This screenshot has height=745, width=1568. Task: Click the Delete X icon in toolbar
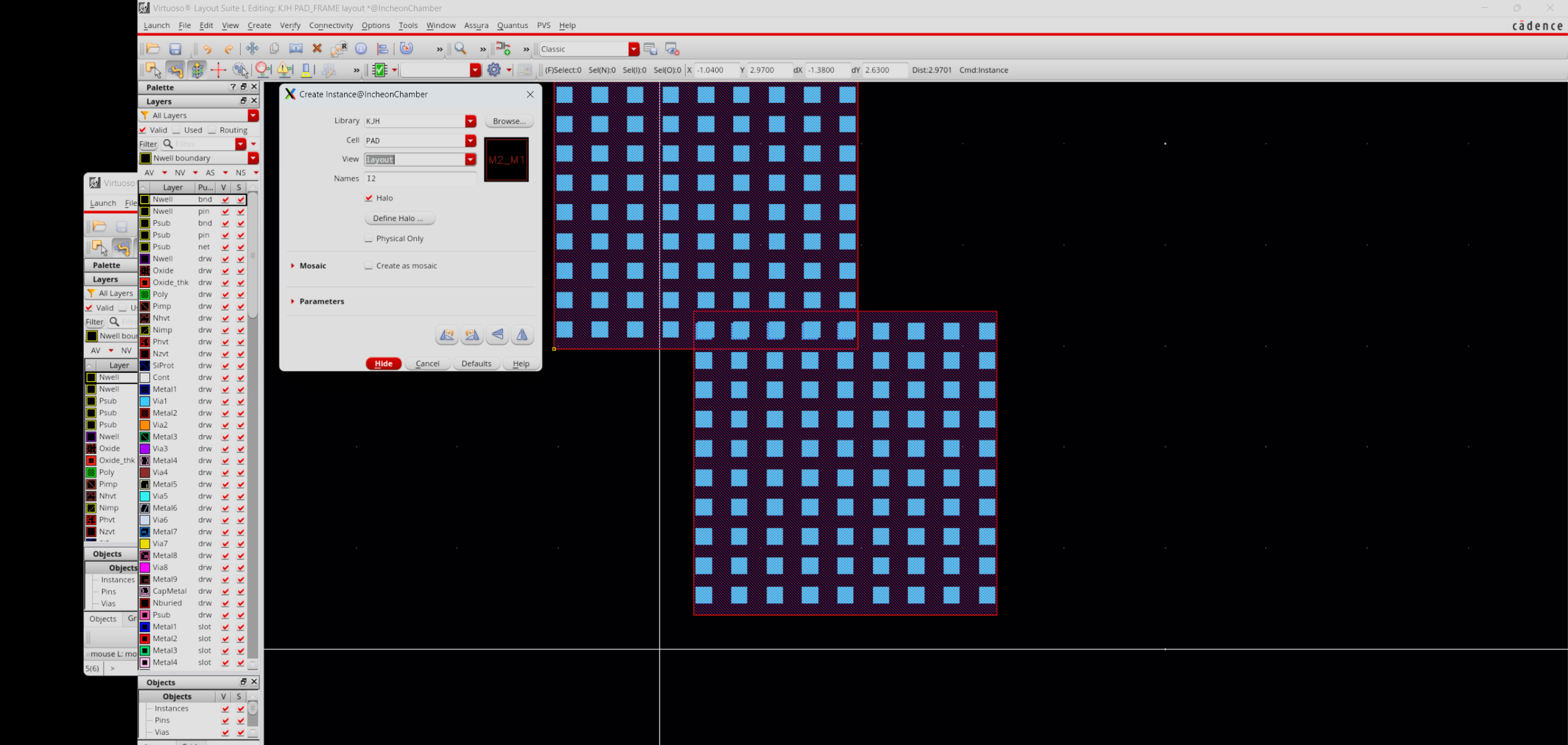(x=316, y=49)
